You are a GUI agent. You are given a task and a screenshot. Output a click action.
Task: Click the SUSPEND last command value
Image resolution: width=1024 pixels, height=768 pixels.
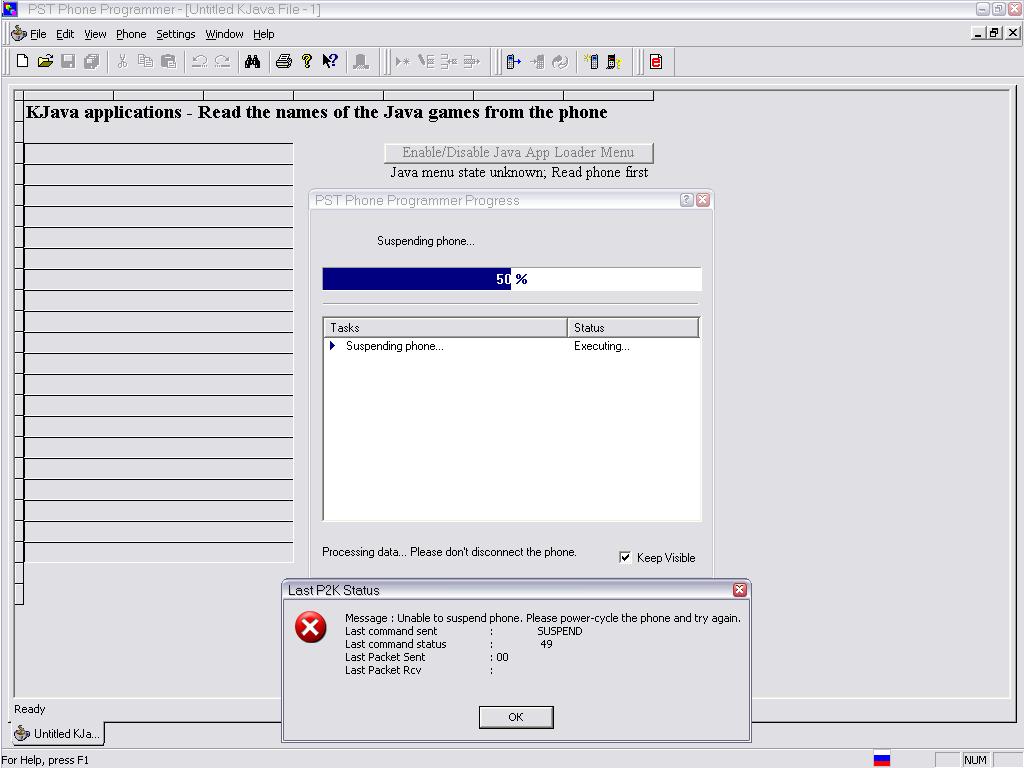[x=560, y=631]
